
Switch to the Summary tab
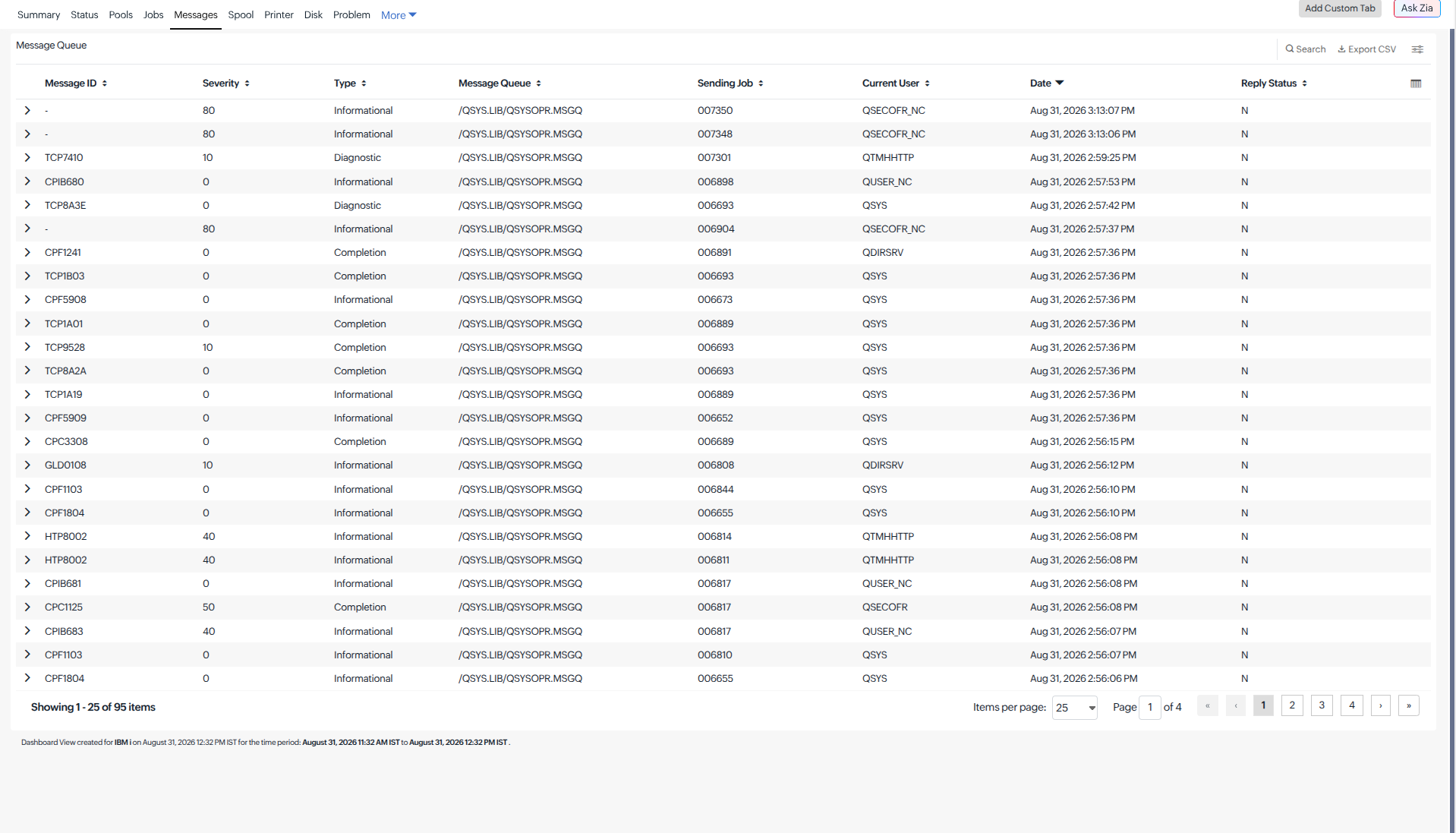39,15
